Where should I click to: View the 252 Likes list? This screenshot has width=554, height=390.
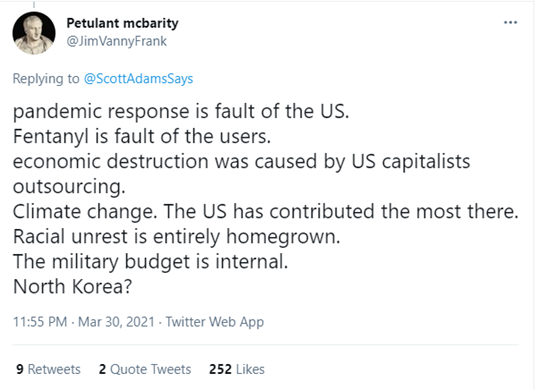[x=237, y=369]
